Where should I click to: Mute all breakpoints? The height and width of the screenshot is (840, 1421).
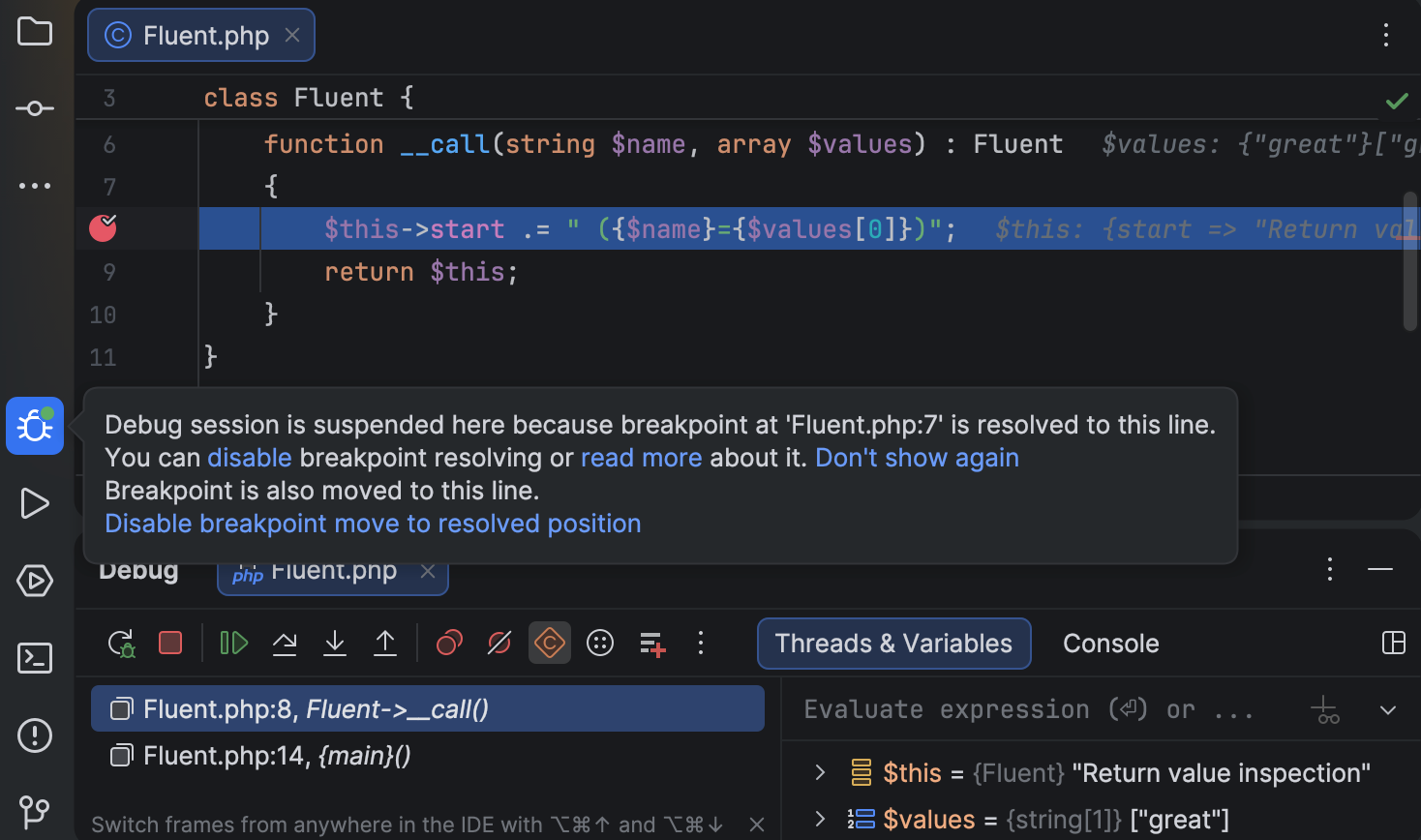[x=499, y=643]
